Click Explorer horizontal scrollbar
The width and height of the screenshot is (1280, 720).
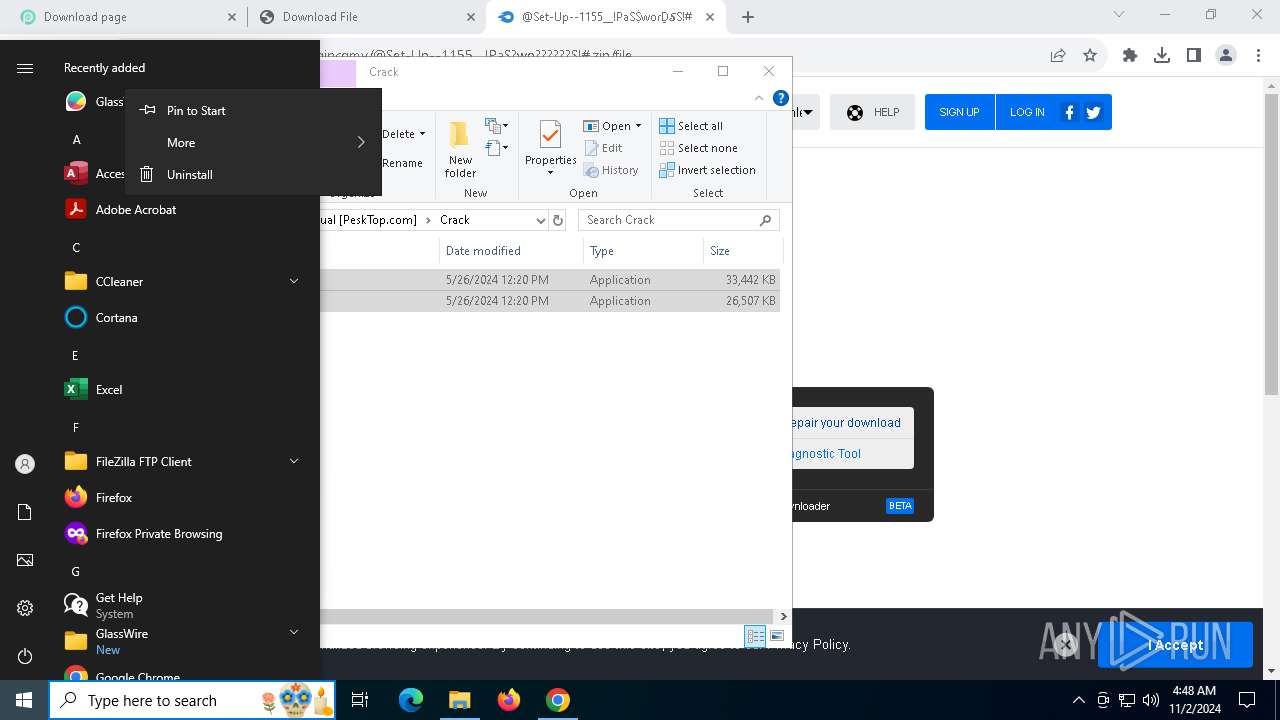547,616
